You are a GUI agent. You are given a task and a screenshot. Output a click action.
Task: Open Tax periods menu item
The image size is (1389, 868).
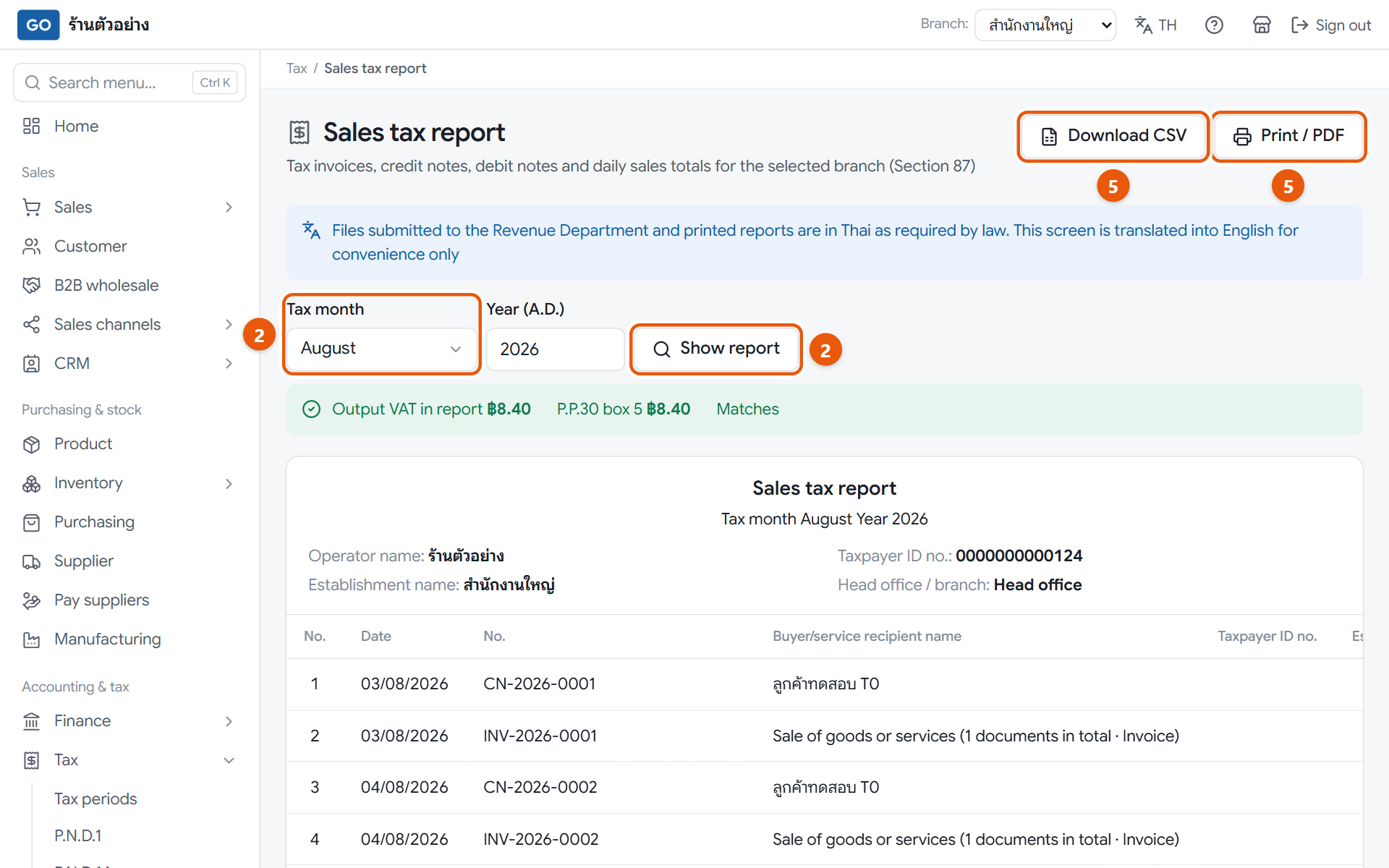[95, 799]
